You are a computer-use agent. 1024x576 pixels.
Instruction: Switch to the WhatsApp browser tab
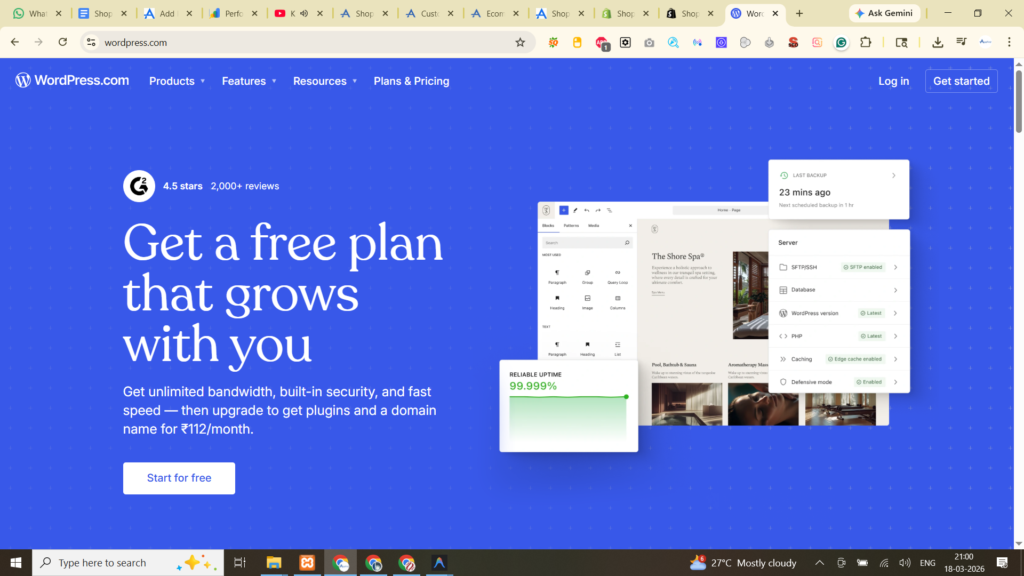[x=32, y=14]
